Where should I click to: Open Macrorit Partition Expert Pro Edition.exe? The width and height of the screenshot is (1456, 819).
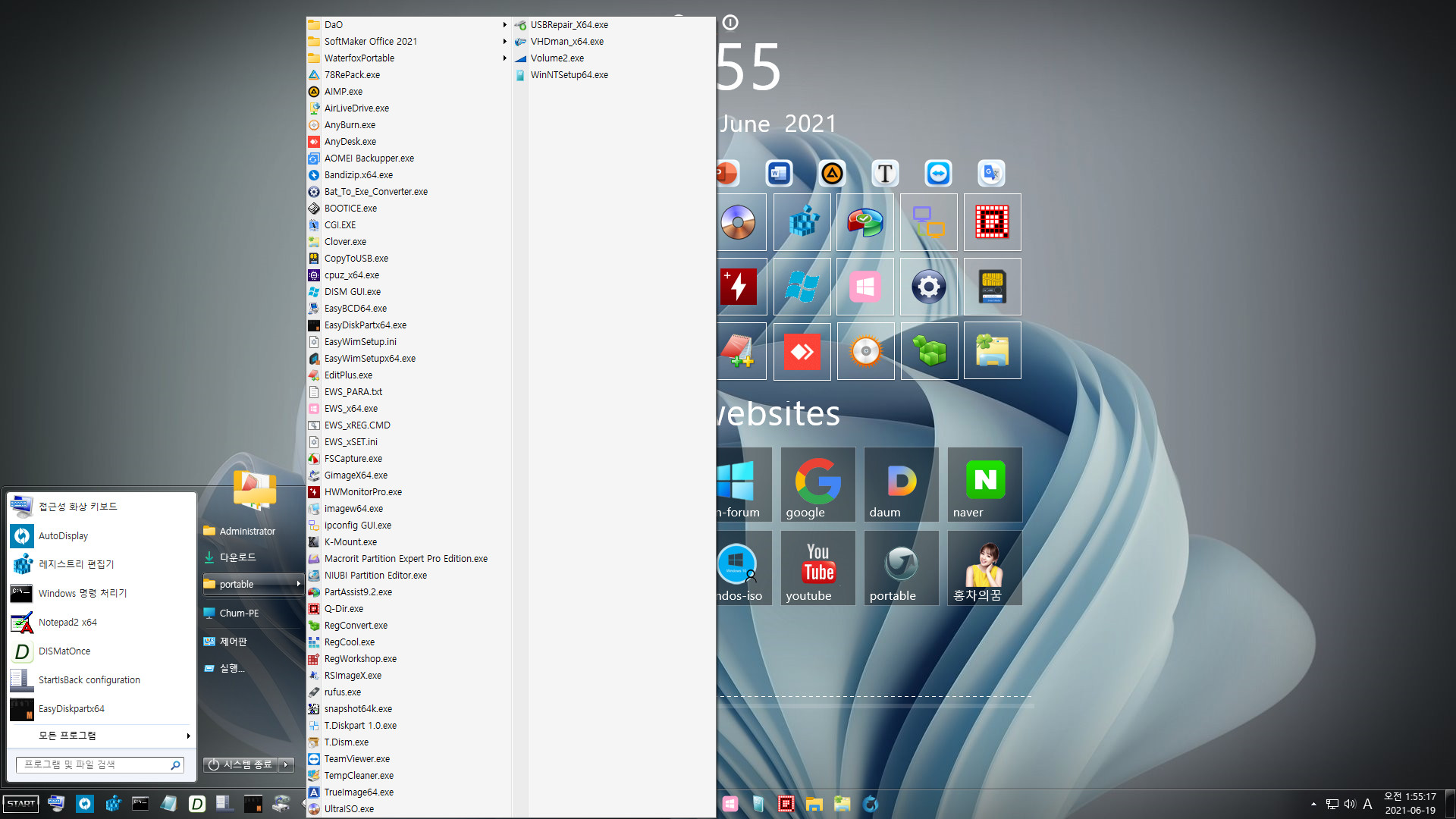tap(407, 559)
